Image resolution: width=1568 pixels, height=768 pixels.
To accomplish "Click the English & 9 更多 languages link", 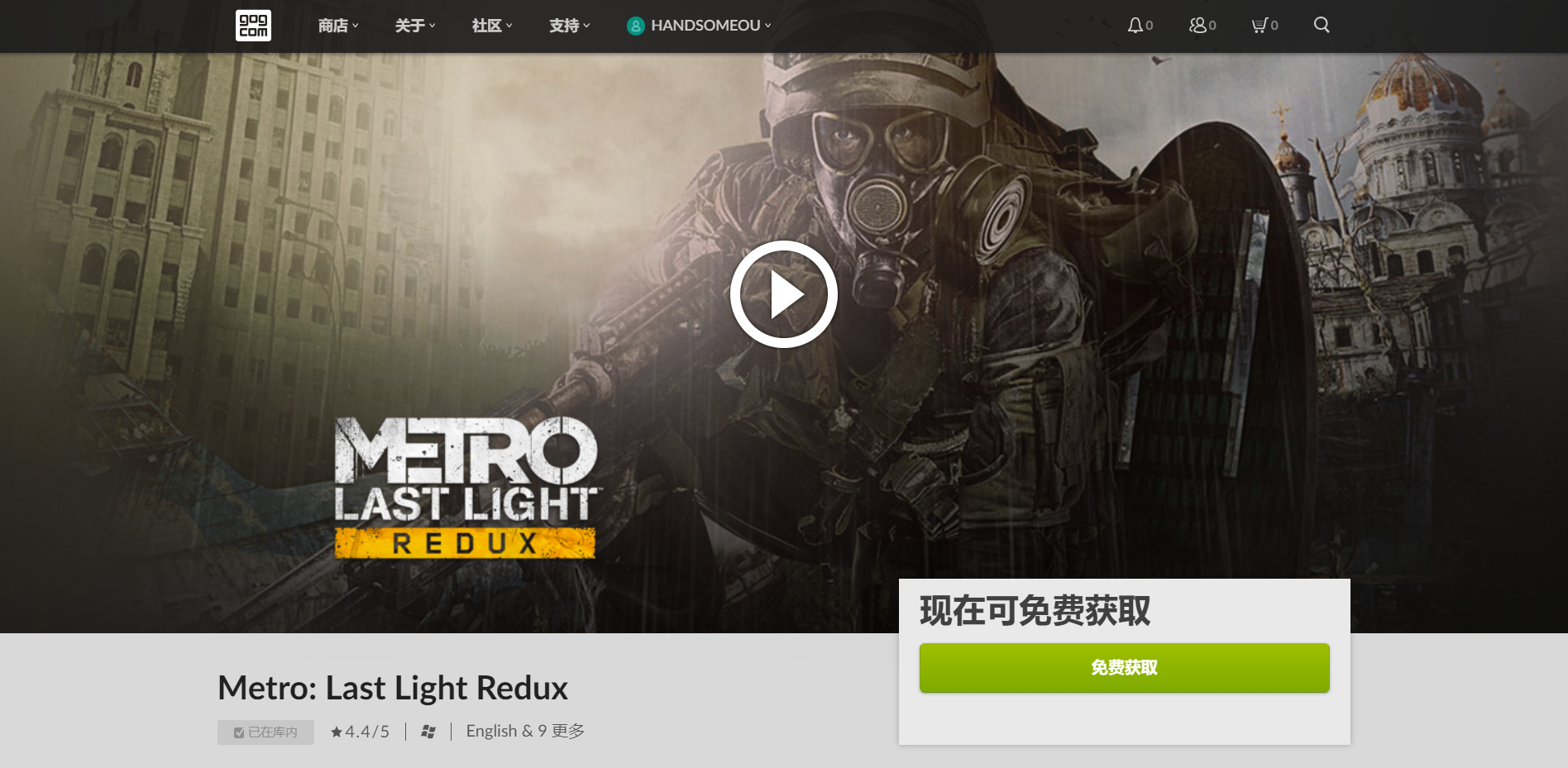I will click(x=525, y=731).
